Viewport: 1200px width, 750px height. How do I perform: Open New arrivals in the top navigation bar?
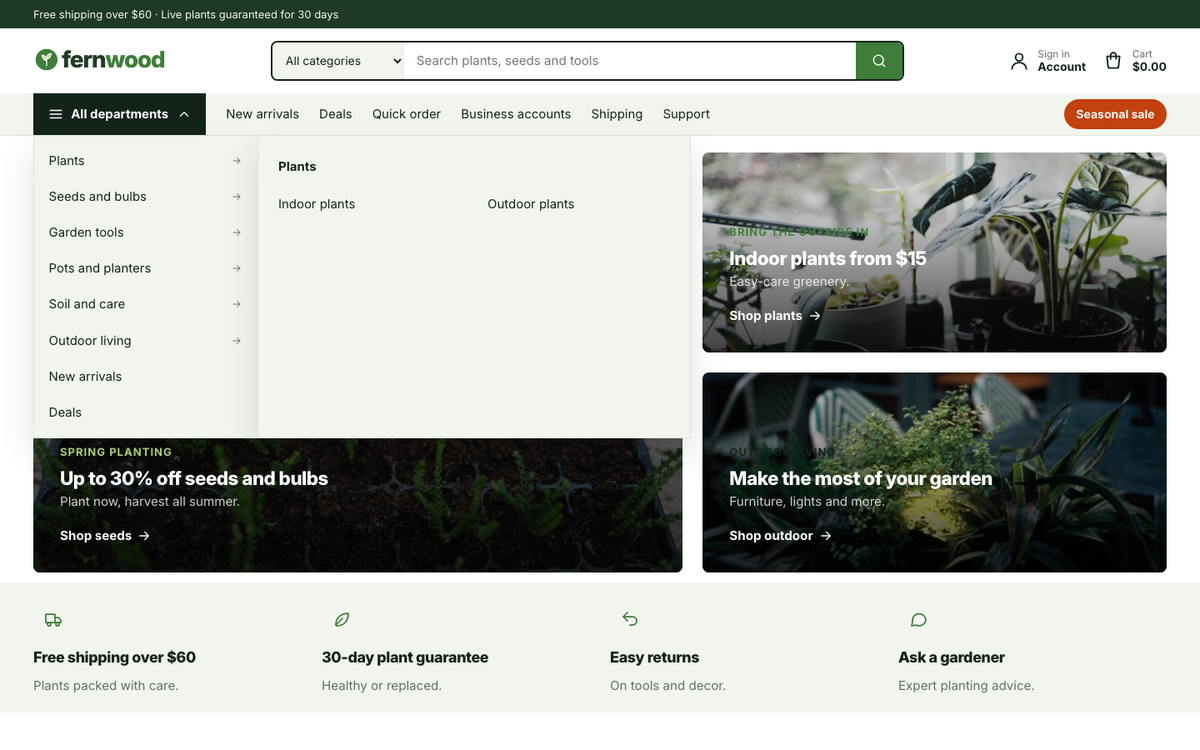pyautogui.click(x=262, y=114)
